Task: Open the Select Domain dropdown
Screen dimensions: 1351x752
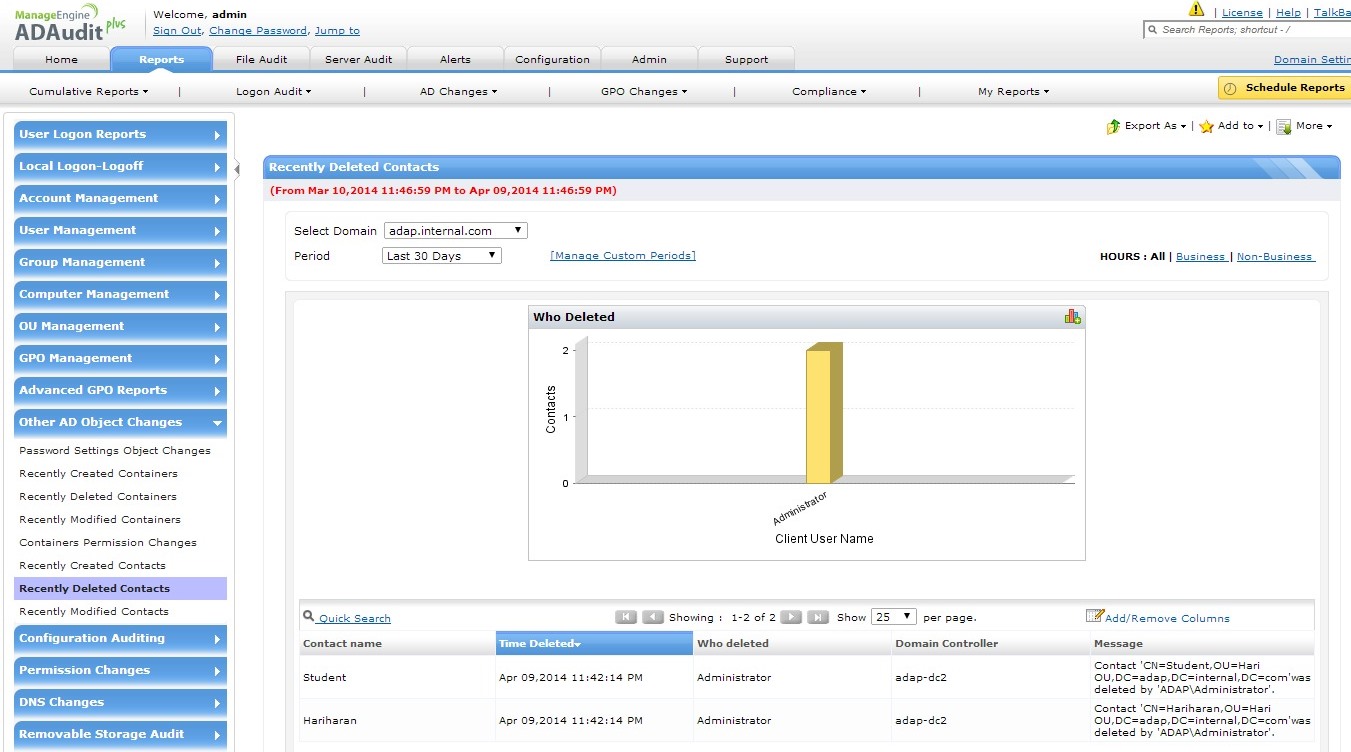Action: pyautogui.click(x=455, y=231)
